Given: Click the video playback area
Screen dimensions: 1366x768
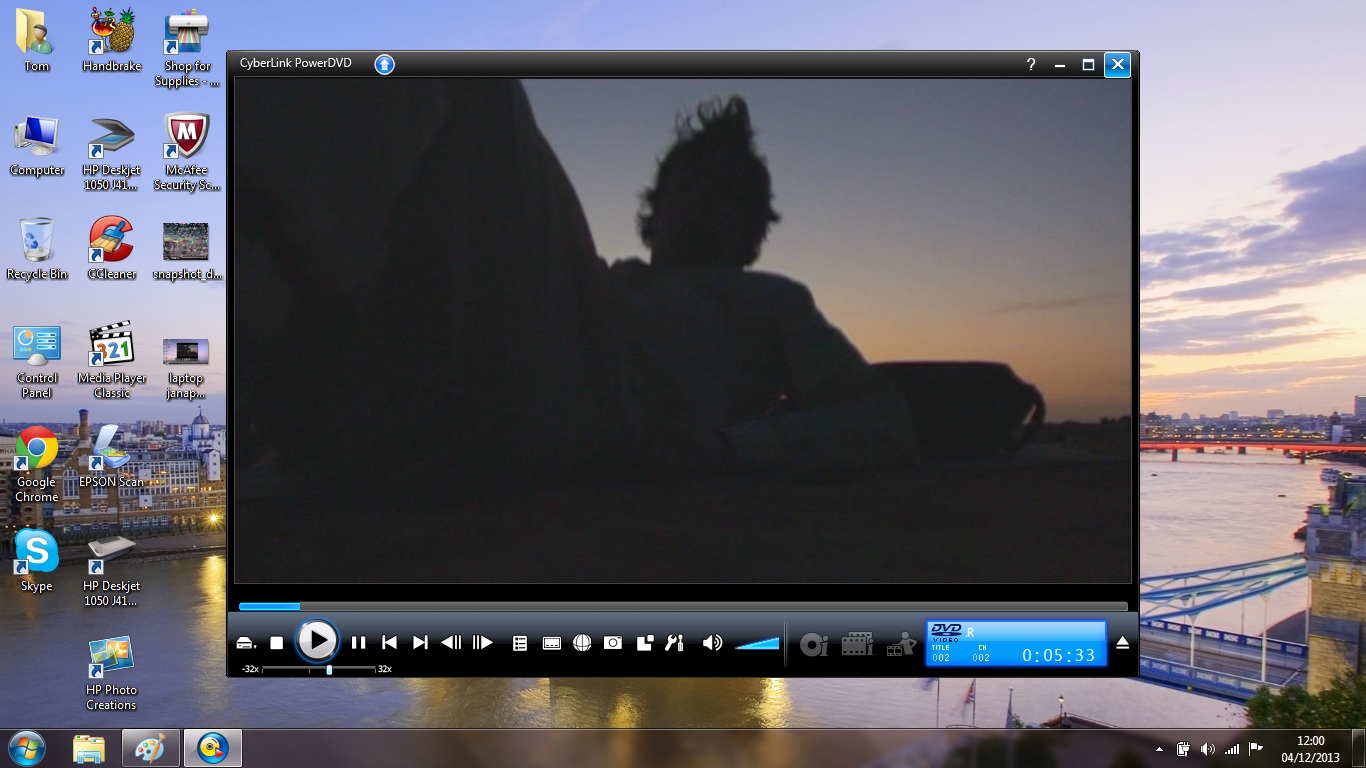Looking at the screenshot, I should pyautogui.click(x=683, y=331).
